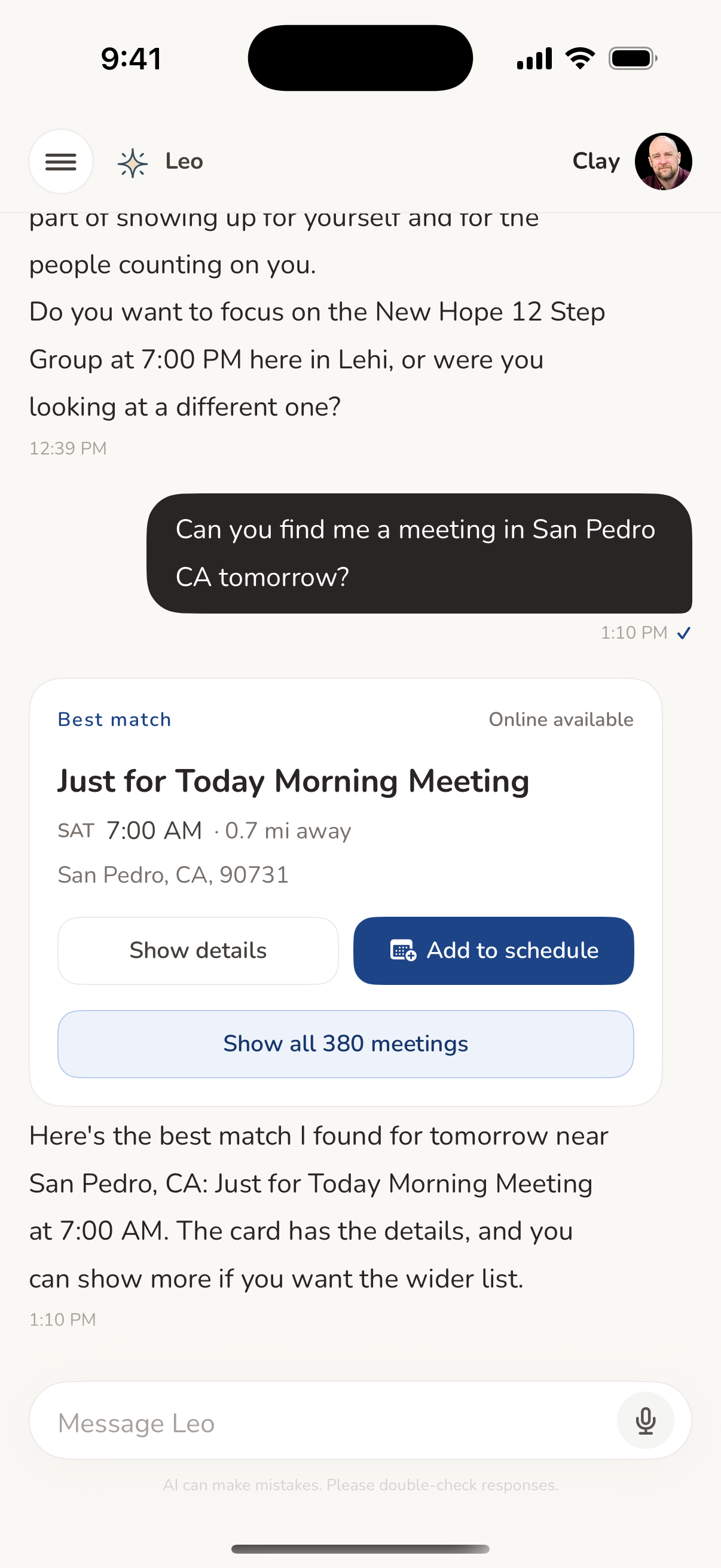Tap the Best match label
Screen dimensions: 721x1568
[114, 719]
